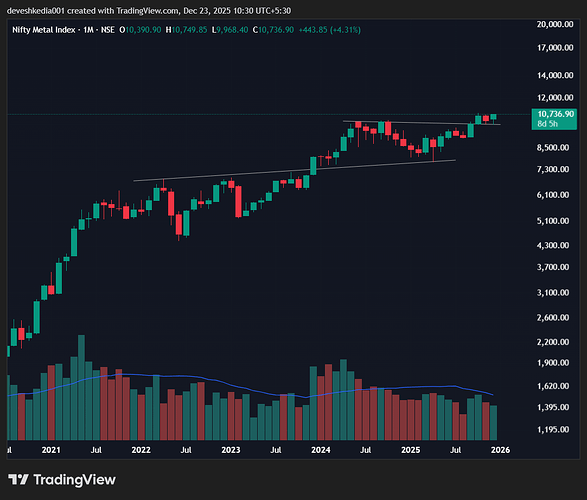Viewport: 587px width, 500px height.
Task: Click the 8,500.00 price axis label
Action: point(553,147)
